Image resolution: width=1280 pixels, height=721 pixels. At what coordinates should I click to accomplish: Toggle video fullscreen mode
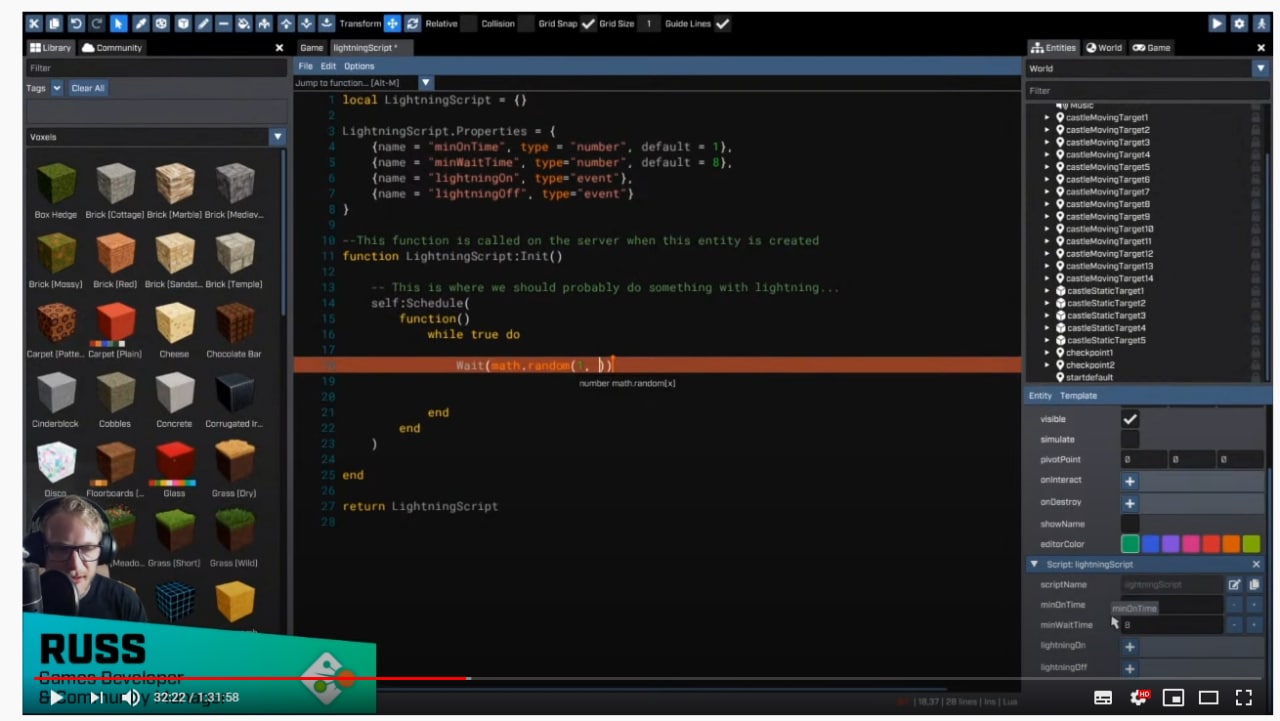tap(1244, 697)
